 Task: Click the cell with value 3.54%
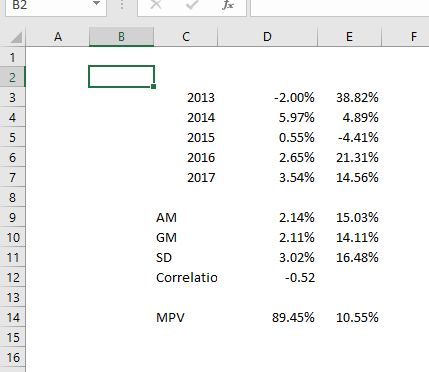267,177
